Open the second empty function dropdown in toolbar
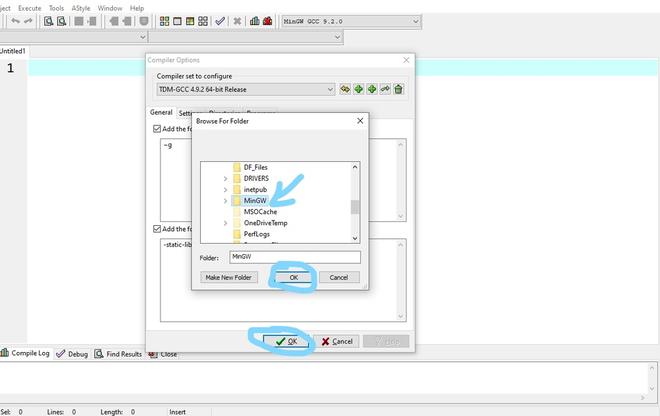This screenshot has height=416, width=660. click(x=337, y=37)
